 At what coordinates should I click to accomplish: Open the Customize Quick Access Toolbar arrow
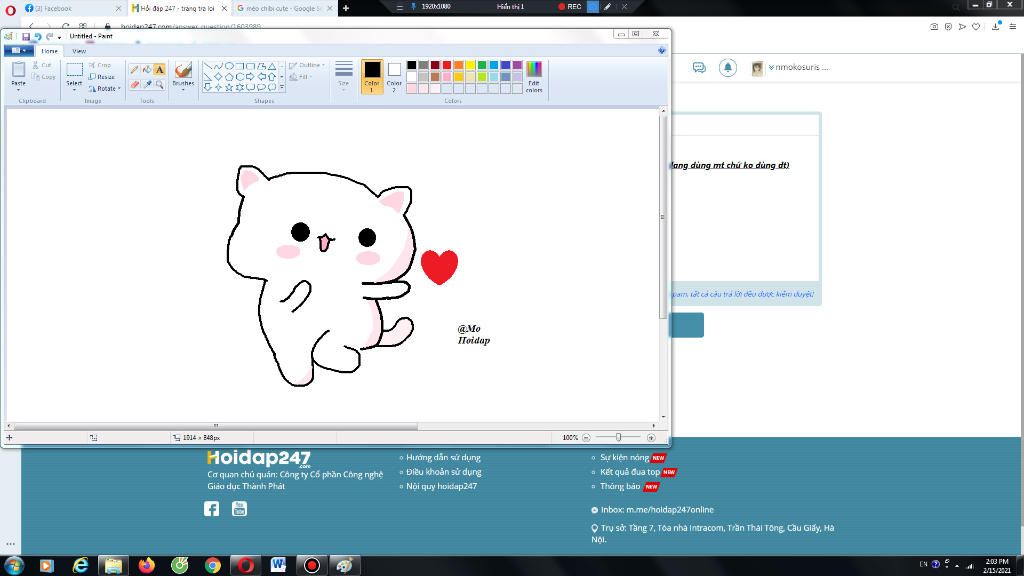click(x=59, y=37)
